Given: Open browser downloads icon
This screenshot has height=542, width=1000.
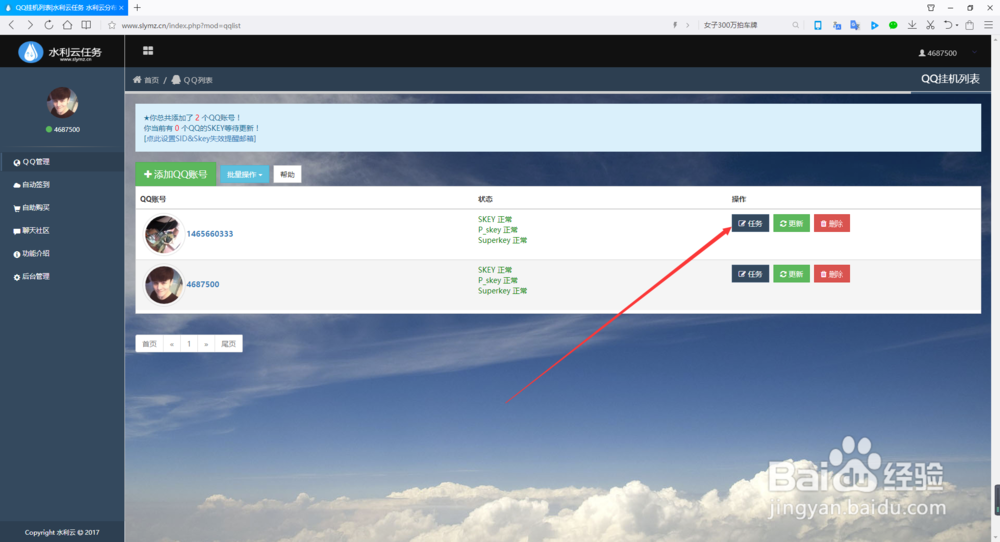Looking at the screenshot, I should (912, 26).
